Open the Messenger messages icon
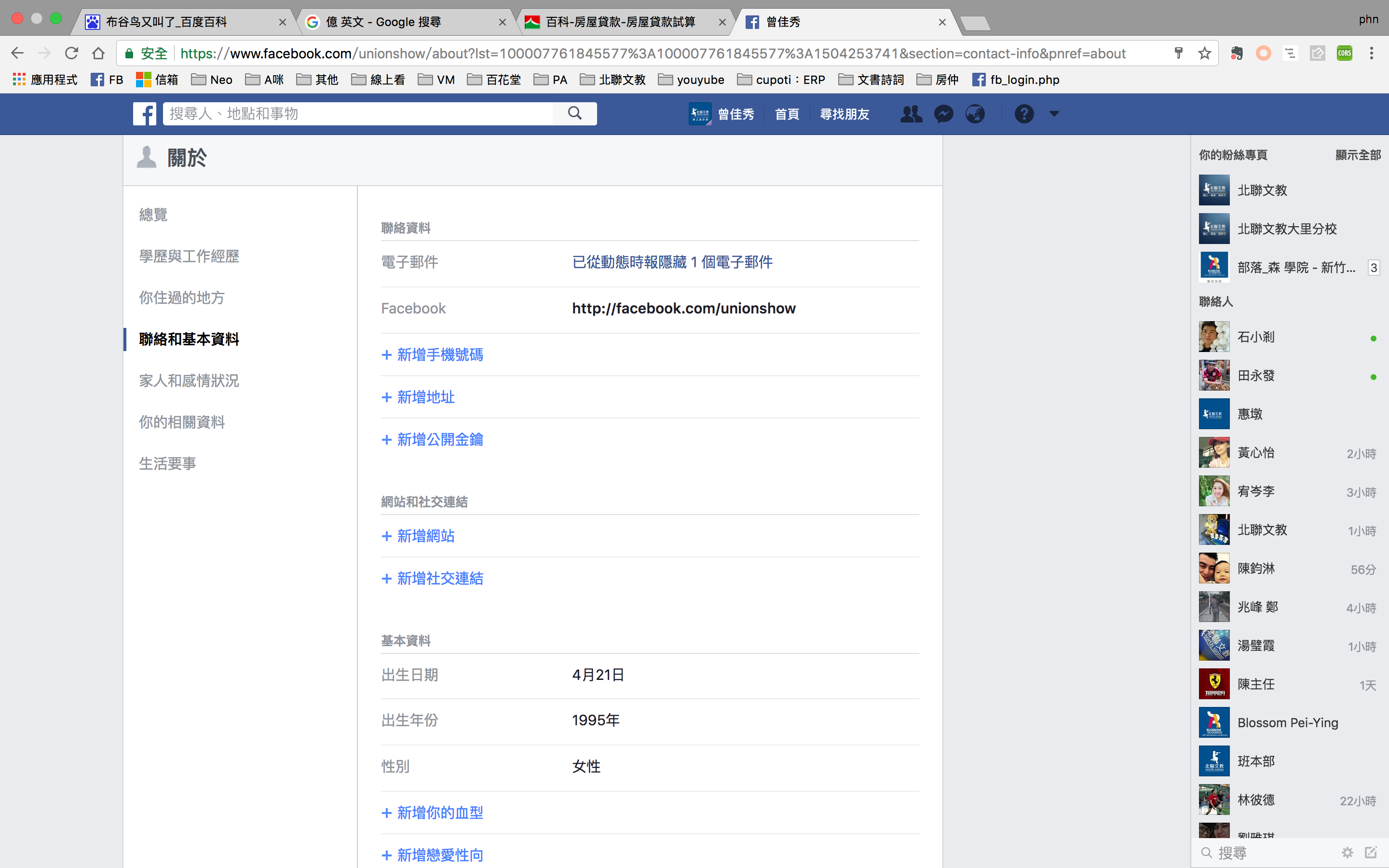Image resolution: width=1389 pixels, height=868 pixels. point(943,114)
